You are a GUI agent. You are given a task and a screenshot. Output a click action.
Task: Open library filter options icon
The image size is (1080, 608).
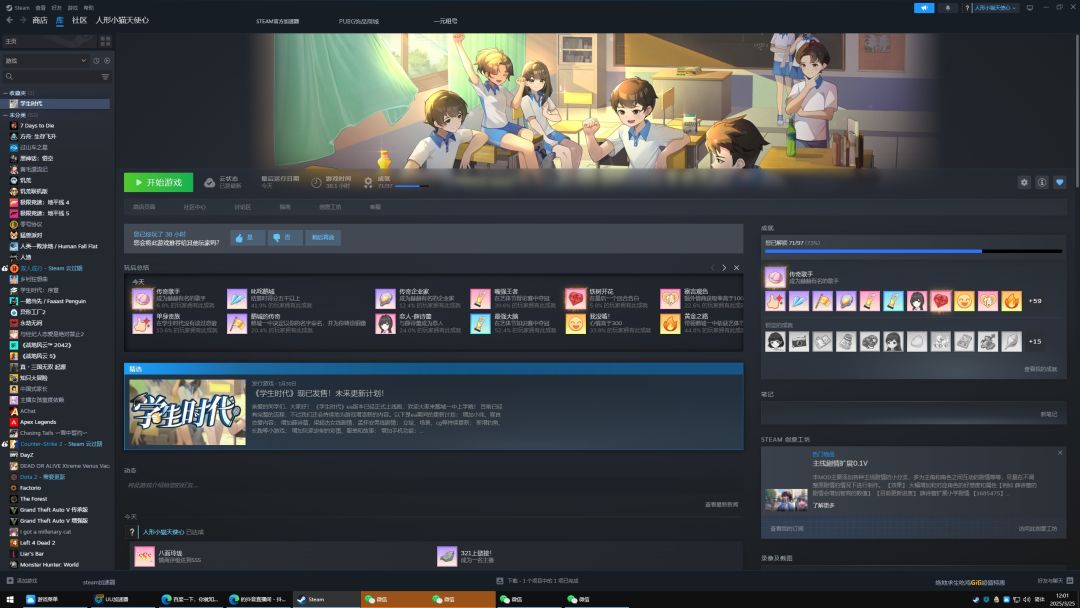point(105,76)
